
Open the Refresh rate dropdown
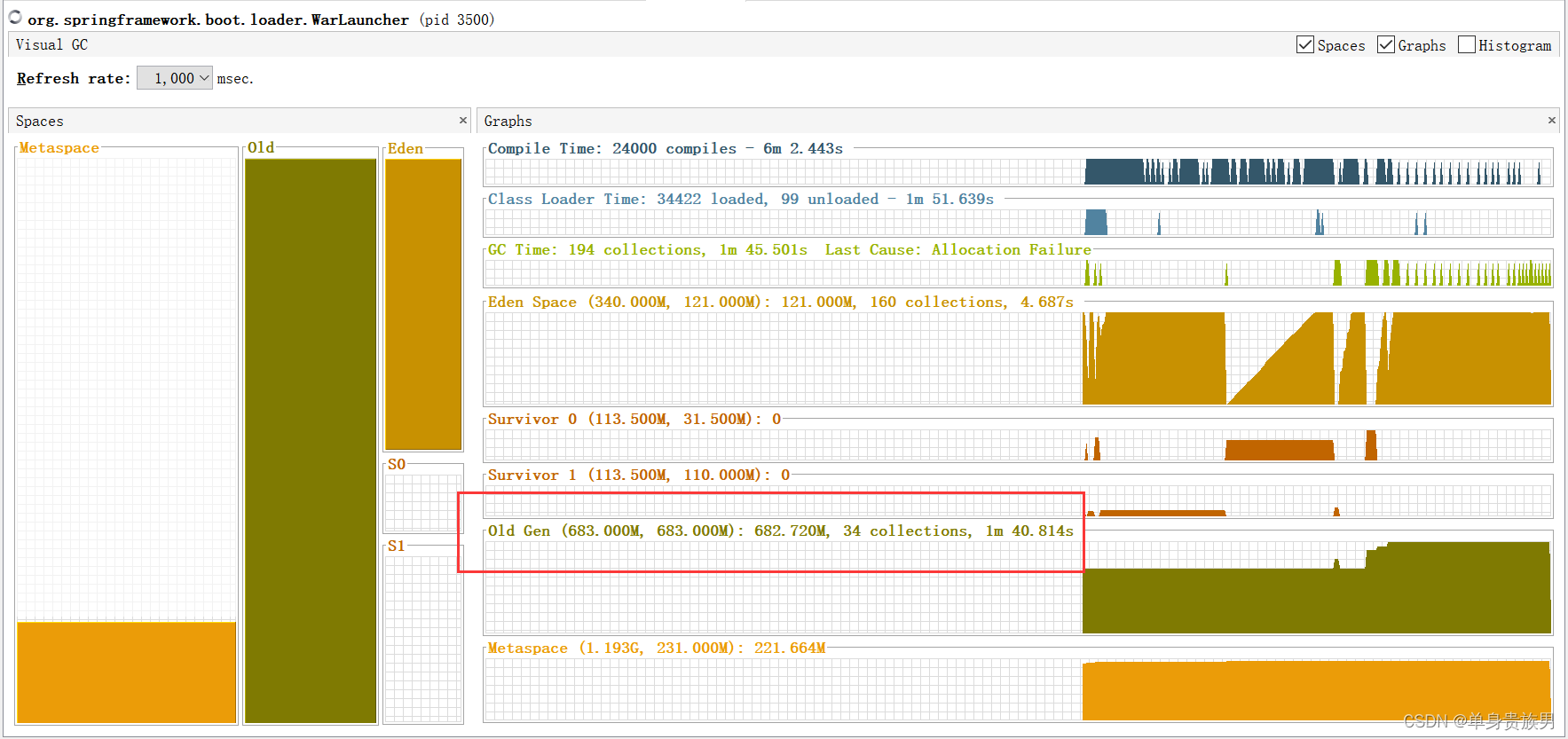(175, 78)
